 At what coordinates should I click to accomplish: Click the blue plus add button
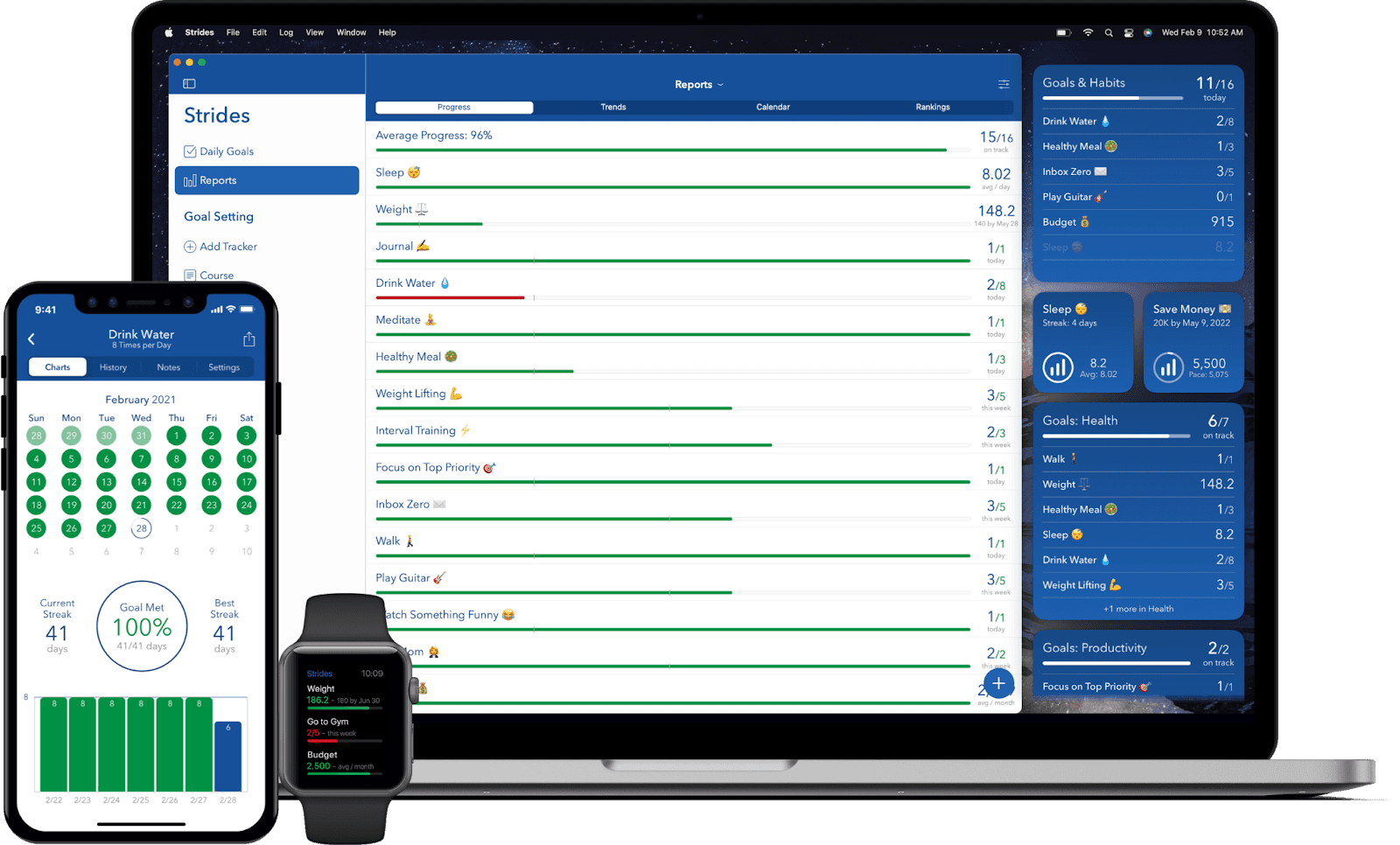pyautogui.click(x=998, y=683)
